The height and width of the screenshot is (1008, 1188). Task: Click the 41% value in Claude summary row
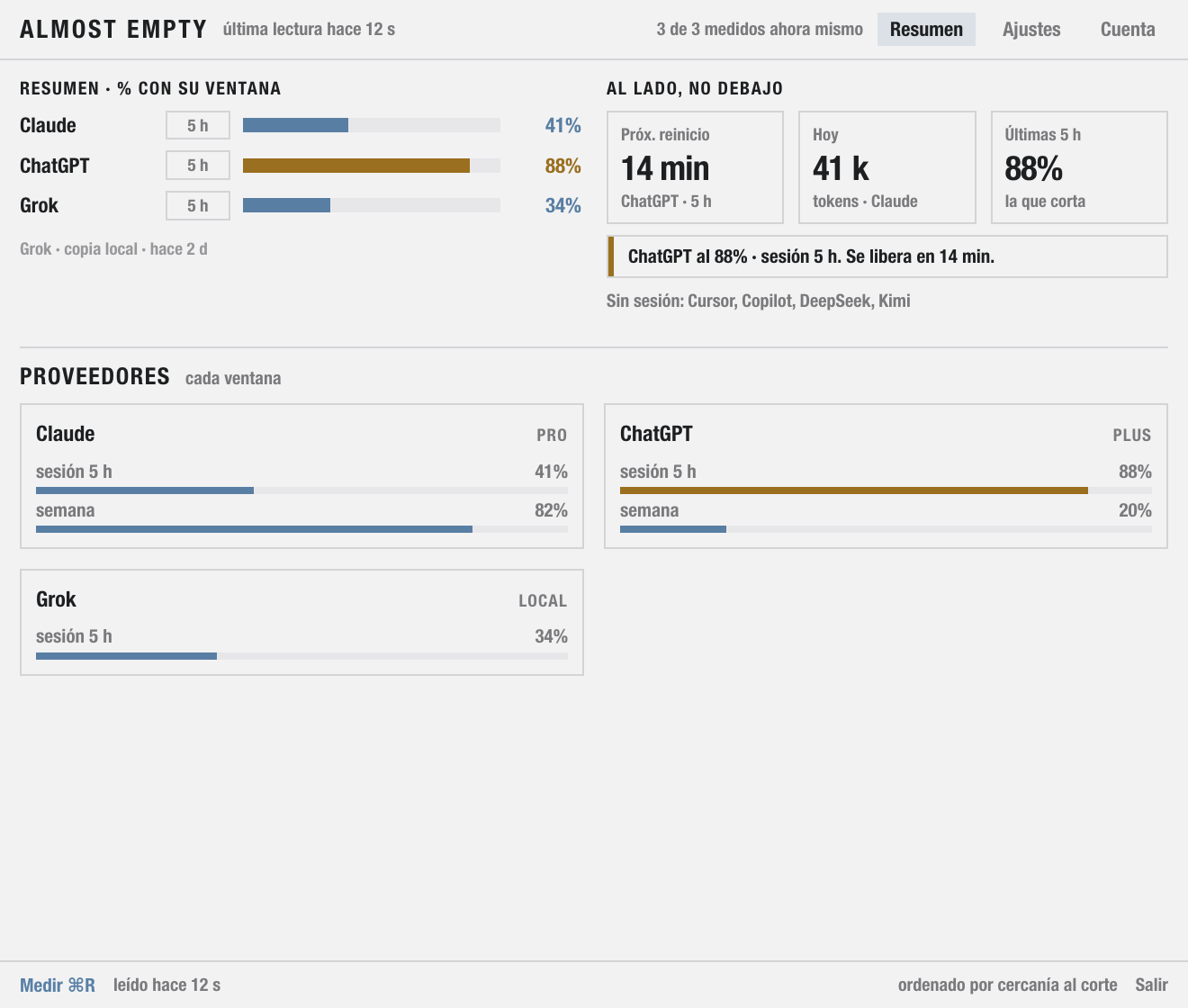[x=562, y=125]
